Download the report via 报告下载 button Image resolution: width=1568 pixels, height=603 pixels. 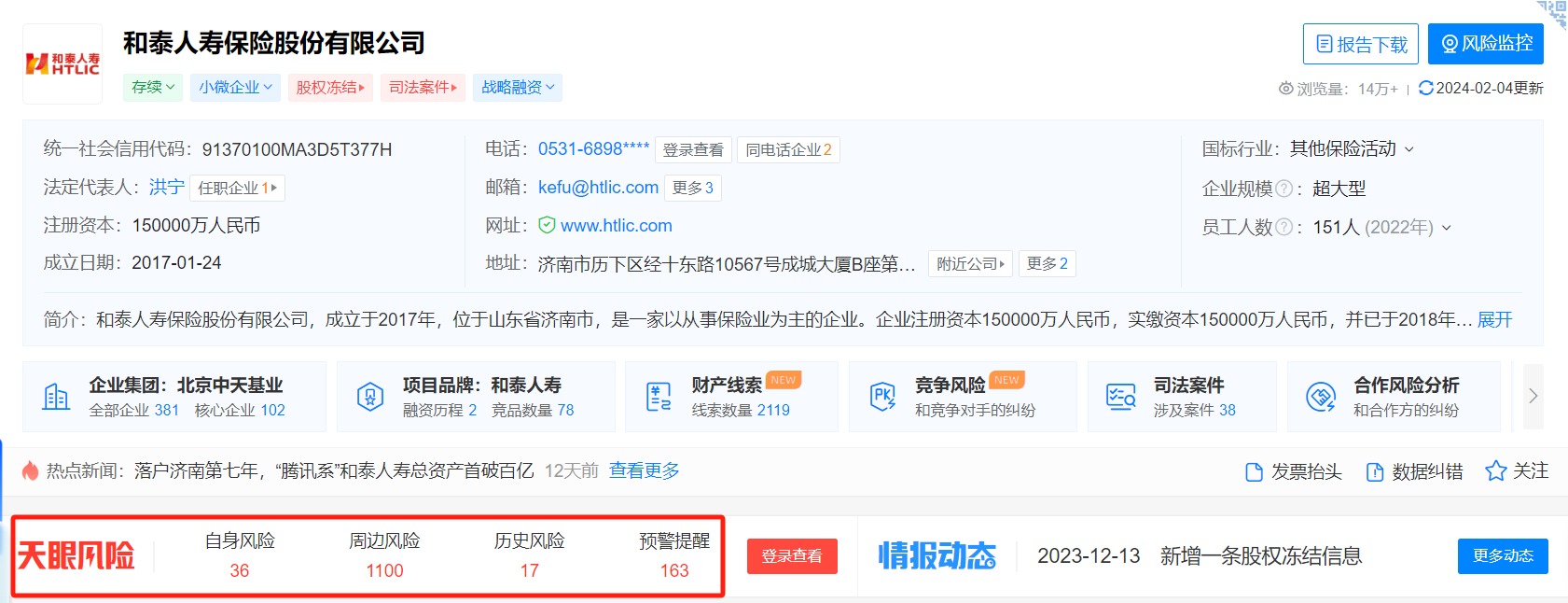click(x=1361, y=44)
